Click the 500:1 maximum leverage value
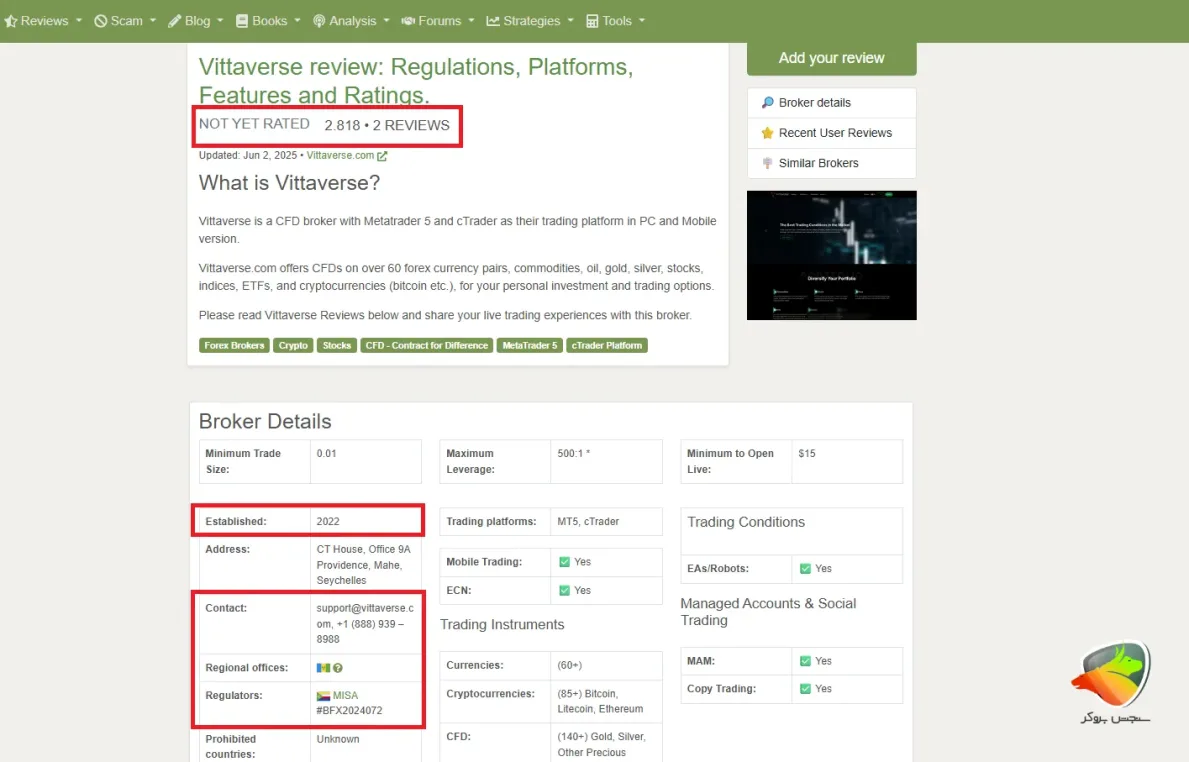The height and width of the screenshot is (762, 1189). [573, 453]
